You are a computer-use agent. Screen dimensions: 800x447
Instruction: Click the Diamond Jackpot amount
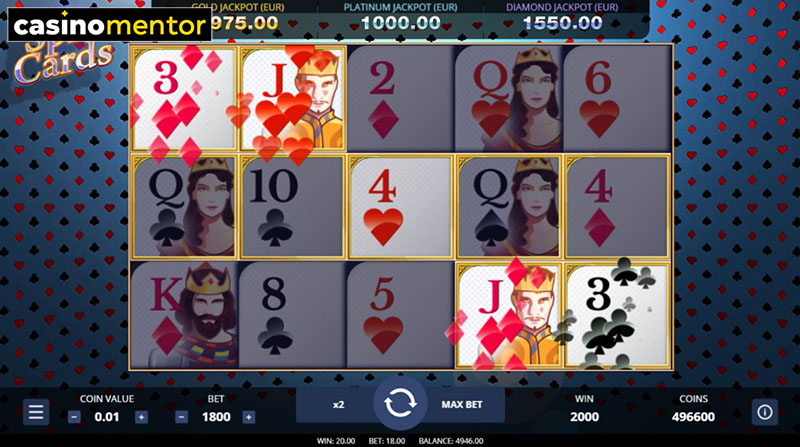point(563,23)
